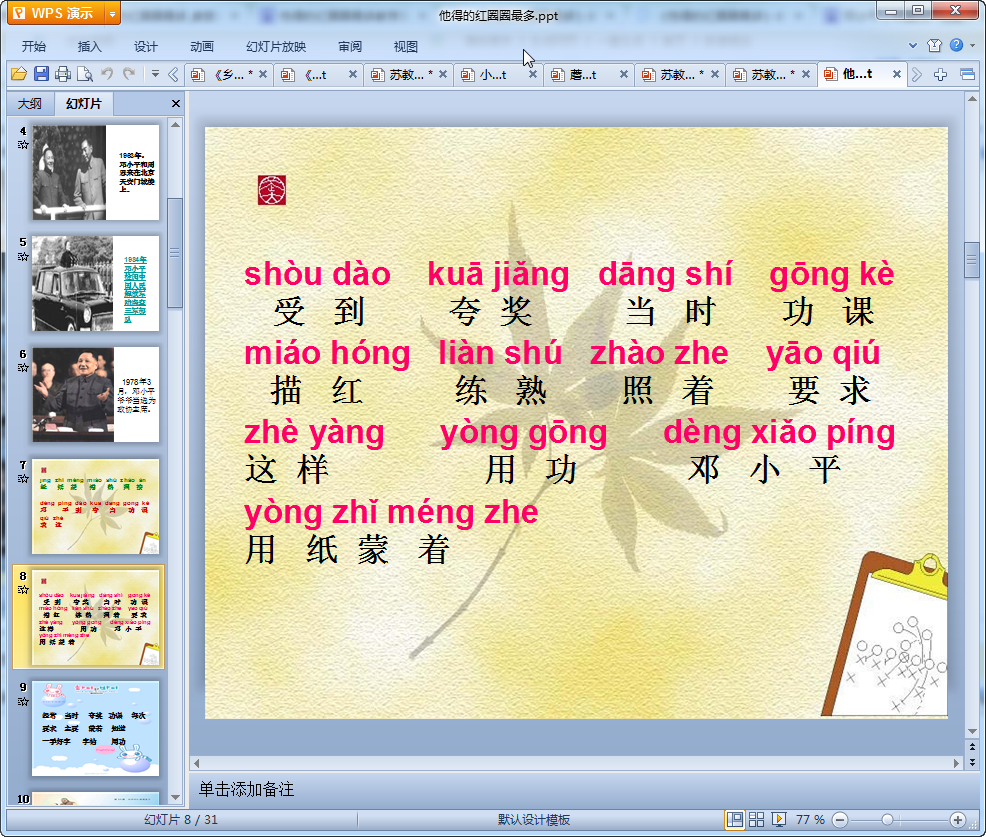
Task: Open the small dropdown arrow beside help icon
Action: click(x=972, y=45)
